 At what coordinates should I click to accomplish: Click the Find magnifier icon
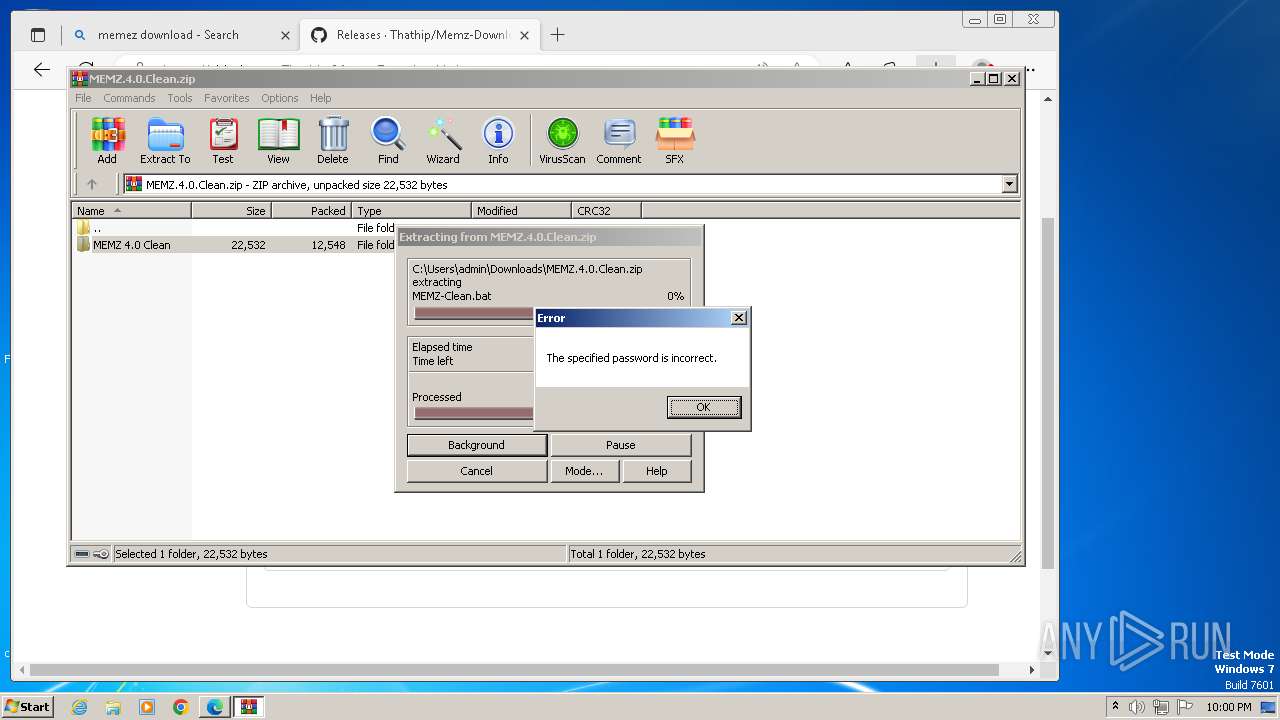(x=388, y=140)
